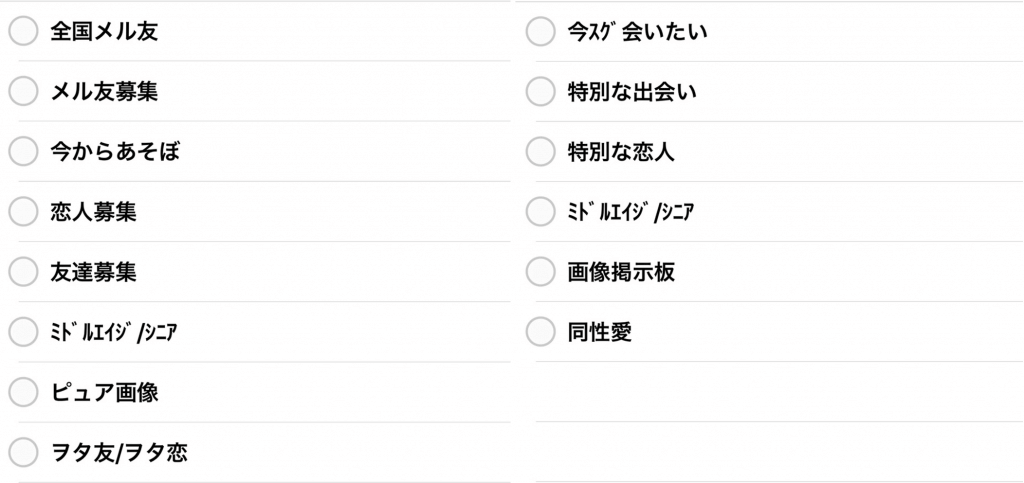1024x483 pixels.
Task: Select the 画像掲示板 radio button
Action: 540,271
